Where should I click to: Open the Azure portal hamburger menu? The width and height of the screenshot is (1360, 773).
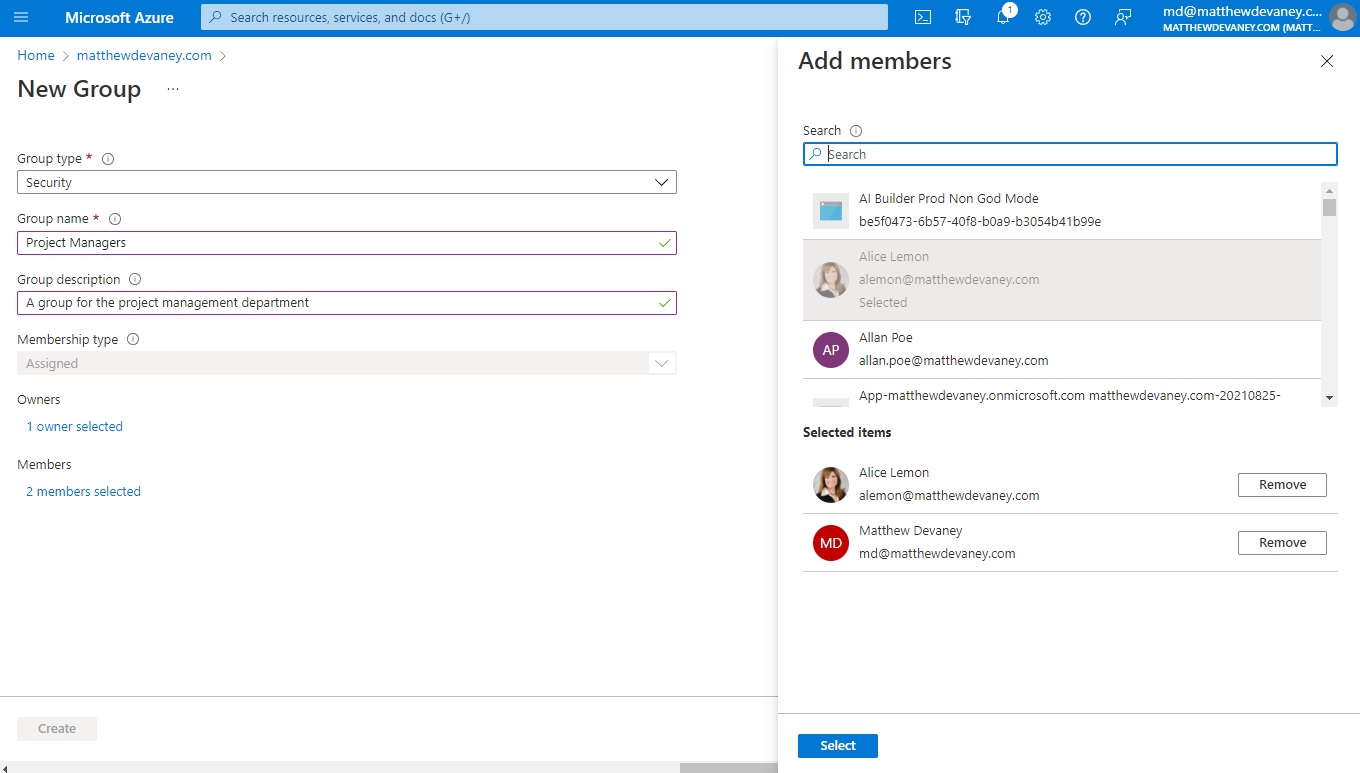coord(21,18)
